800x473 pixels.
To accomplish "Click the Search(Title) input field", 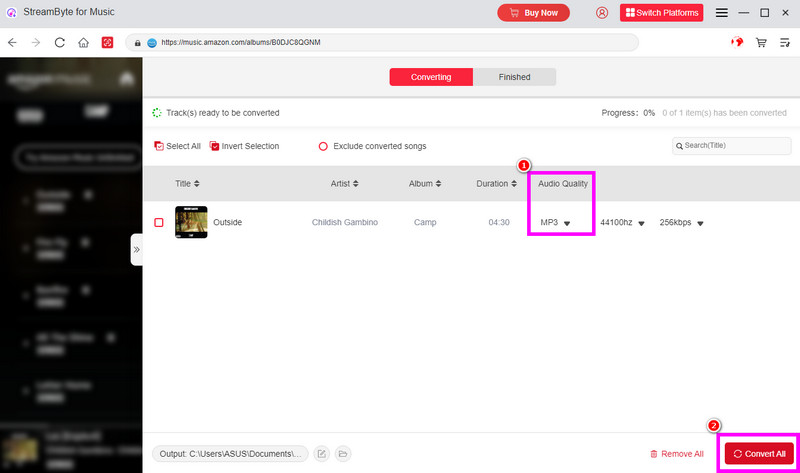I will pos(731,146).
